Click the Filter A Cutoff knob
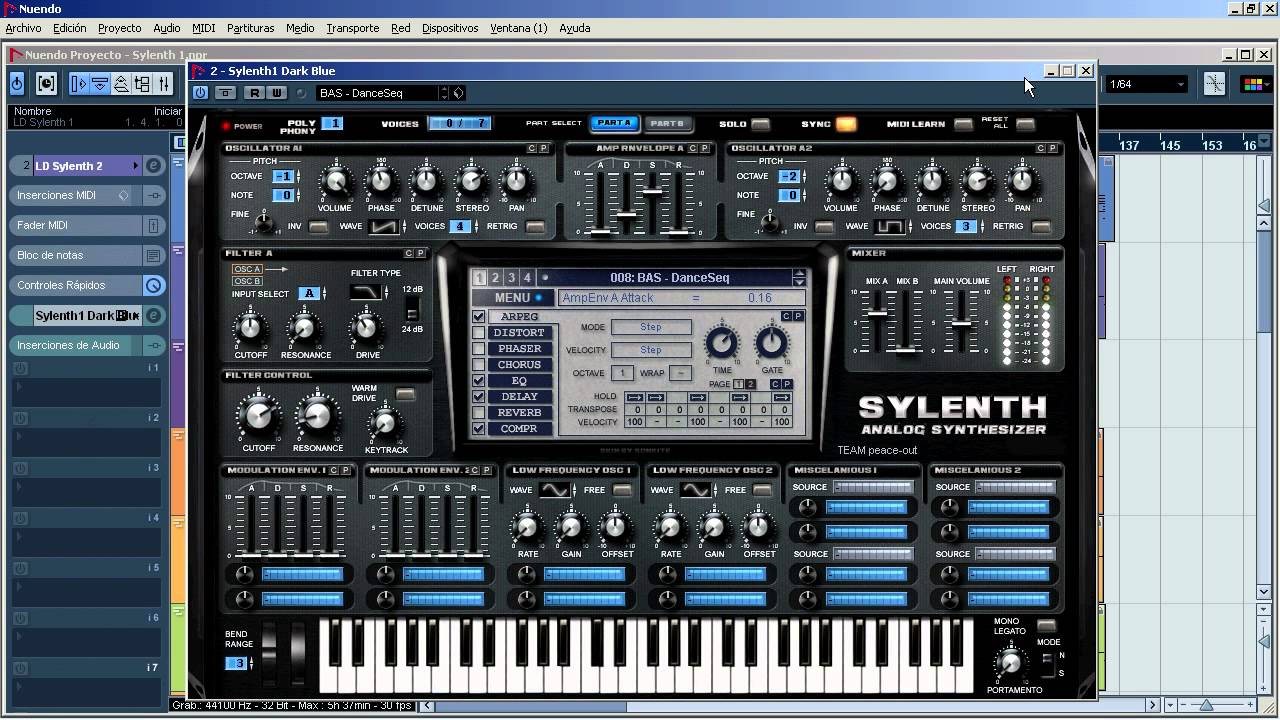This screenshot has width=1280, height=720. [x=250, y=327]
